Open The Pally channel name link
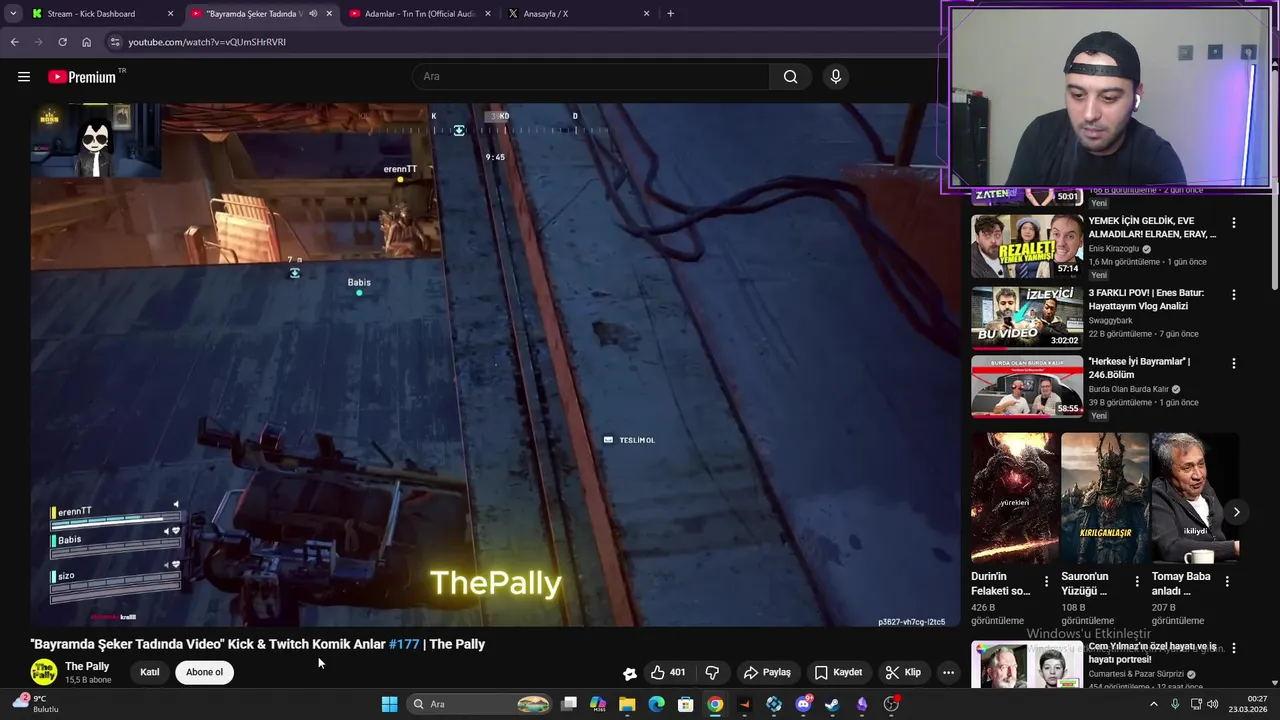Screen dimensions: 1280x720 click(x=87, y=666)
